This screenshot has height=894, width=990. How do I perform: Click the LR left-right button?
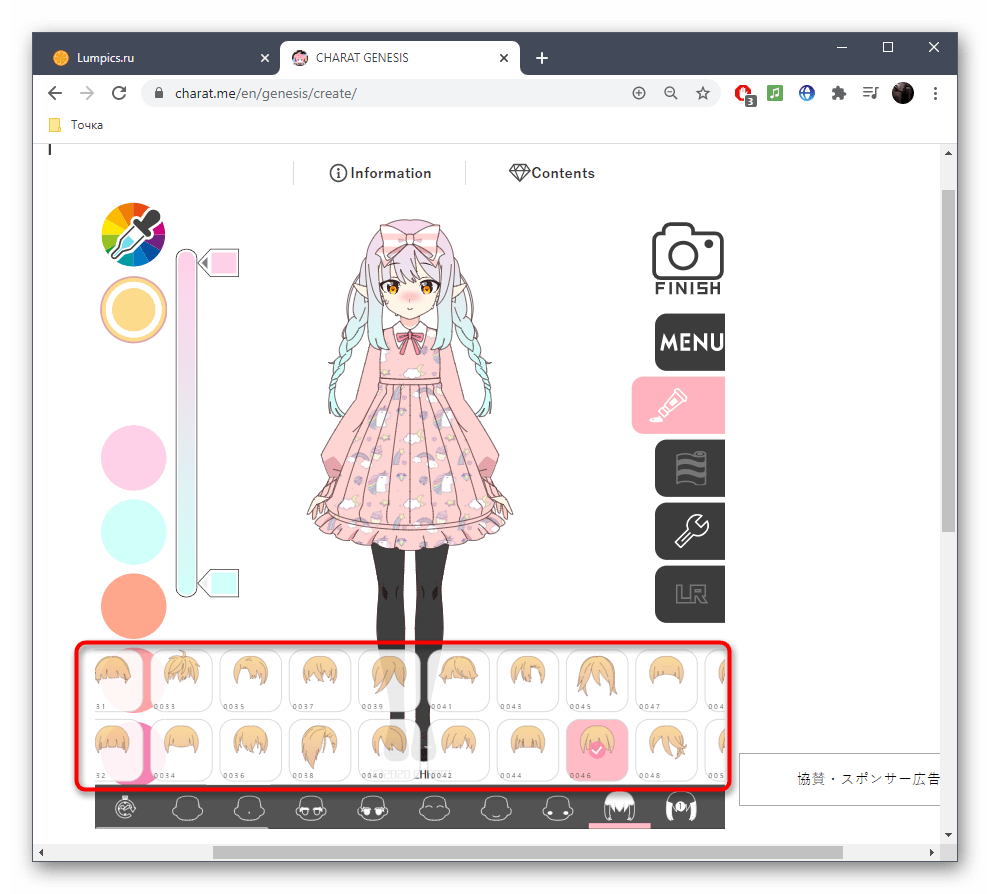click(690, 594)
